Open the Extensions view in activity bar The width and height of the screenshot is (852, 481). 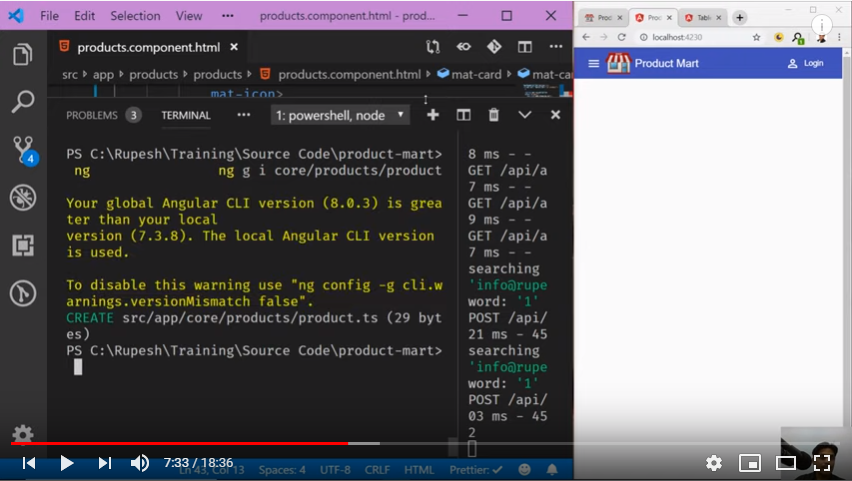[22, 245]
